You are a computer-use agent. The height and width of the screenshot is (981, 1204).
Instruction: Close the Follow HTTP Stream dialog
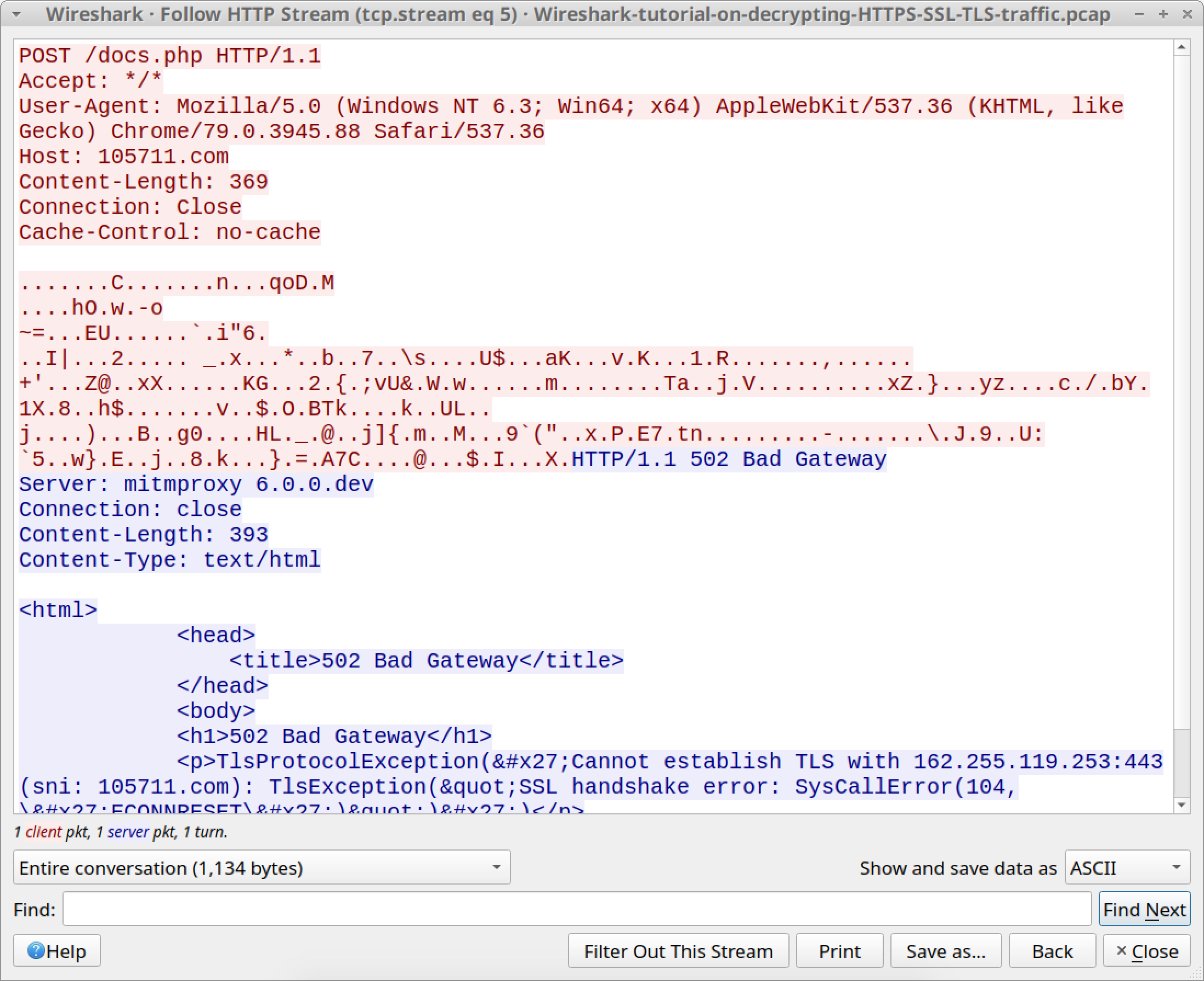tap(1147, 950)
